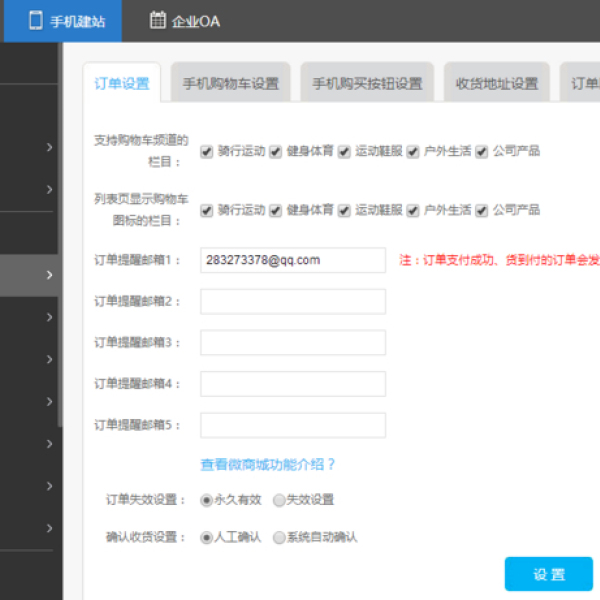
Task: Open the 手机购买按钮设置 tab
Action: (x=367, y=84)
